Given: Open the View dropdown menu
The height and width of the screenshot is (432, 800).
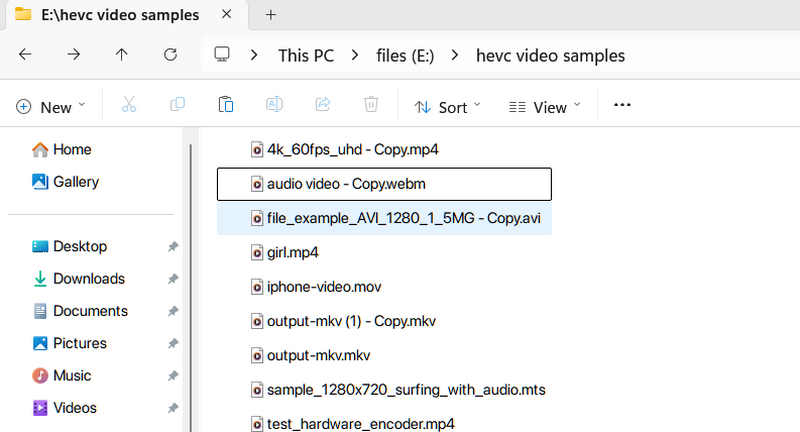Looking at the screenshot, I should tap(544, 107).
